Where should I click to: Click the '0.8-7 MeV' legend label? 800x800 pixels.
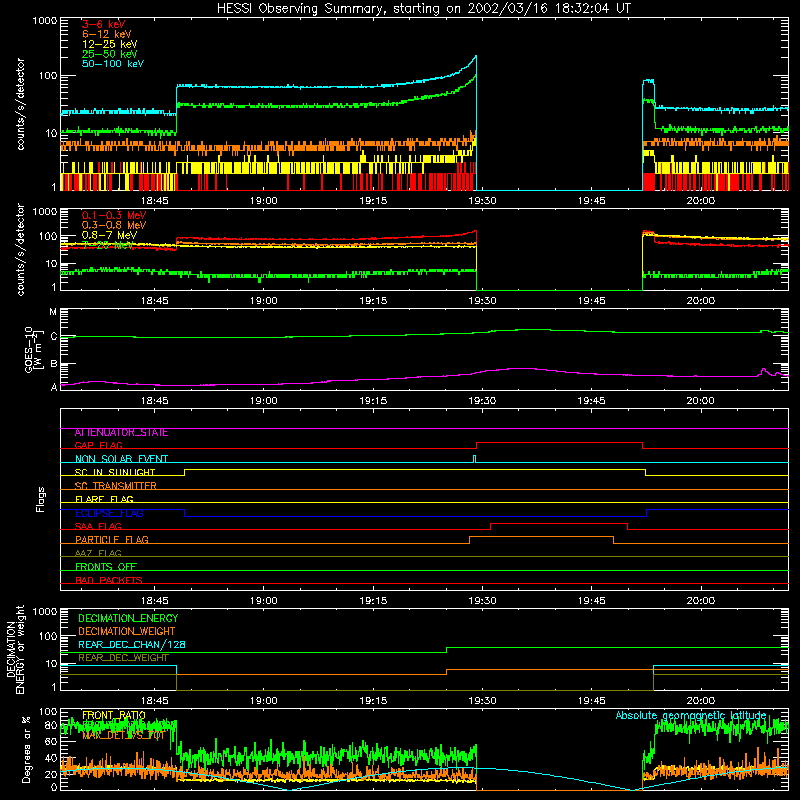click(109, 235)
